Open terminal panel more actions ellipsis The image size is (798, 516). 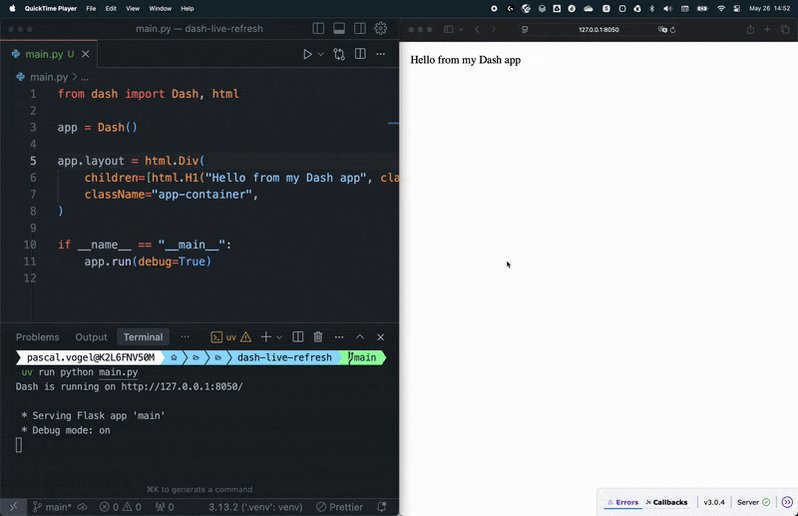[339, 337]
